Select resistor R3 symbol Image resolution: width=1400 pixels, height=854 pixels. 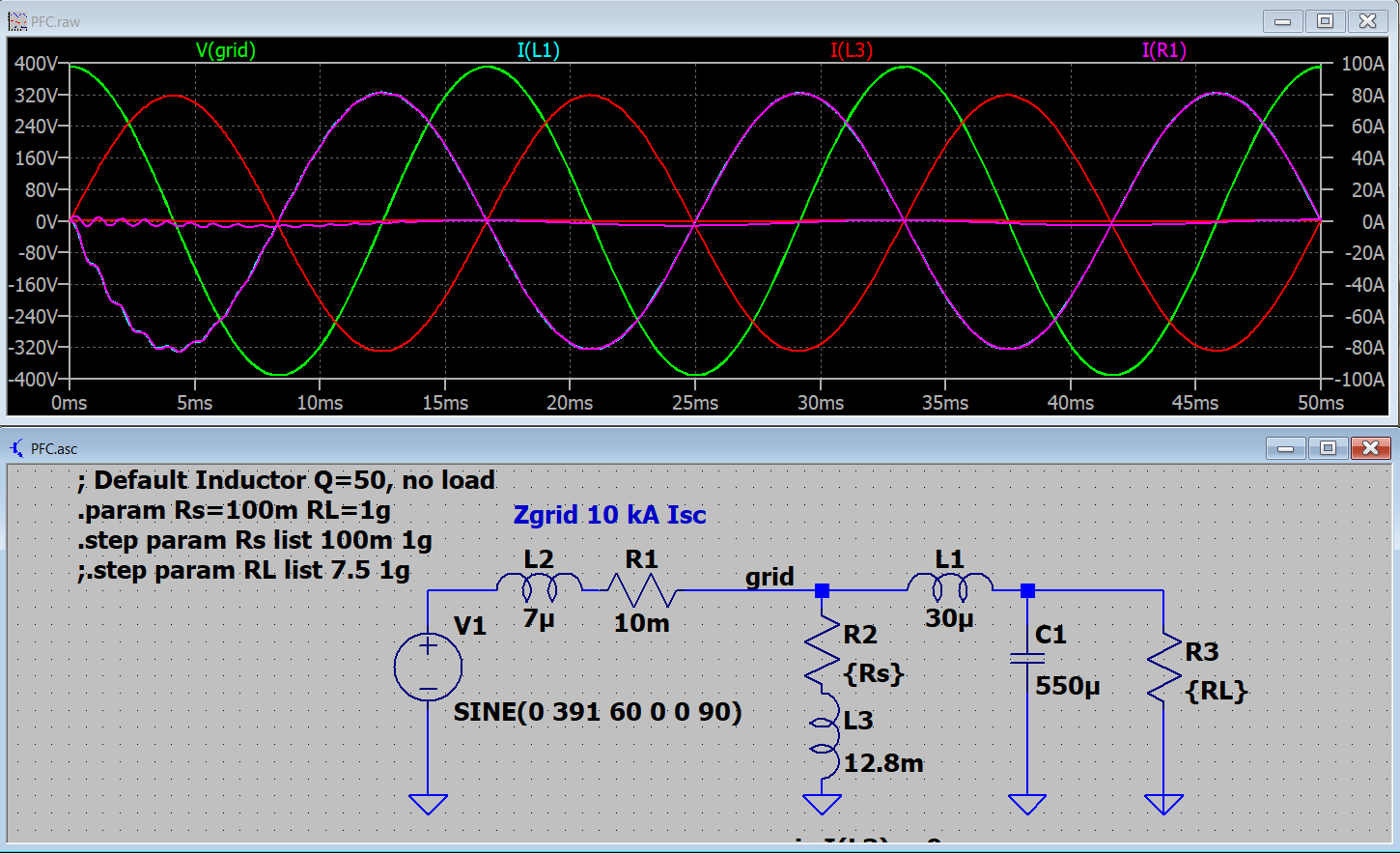1164,667
